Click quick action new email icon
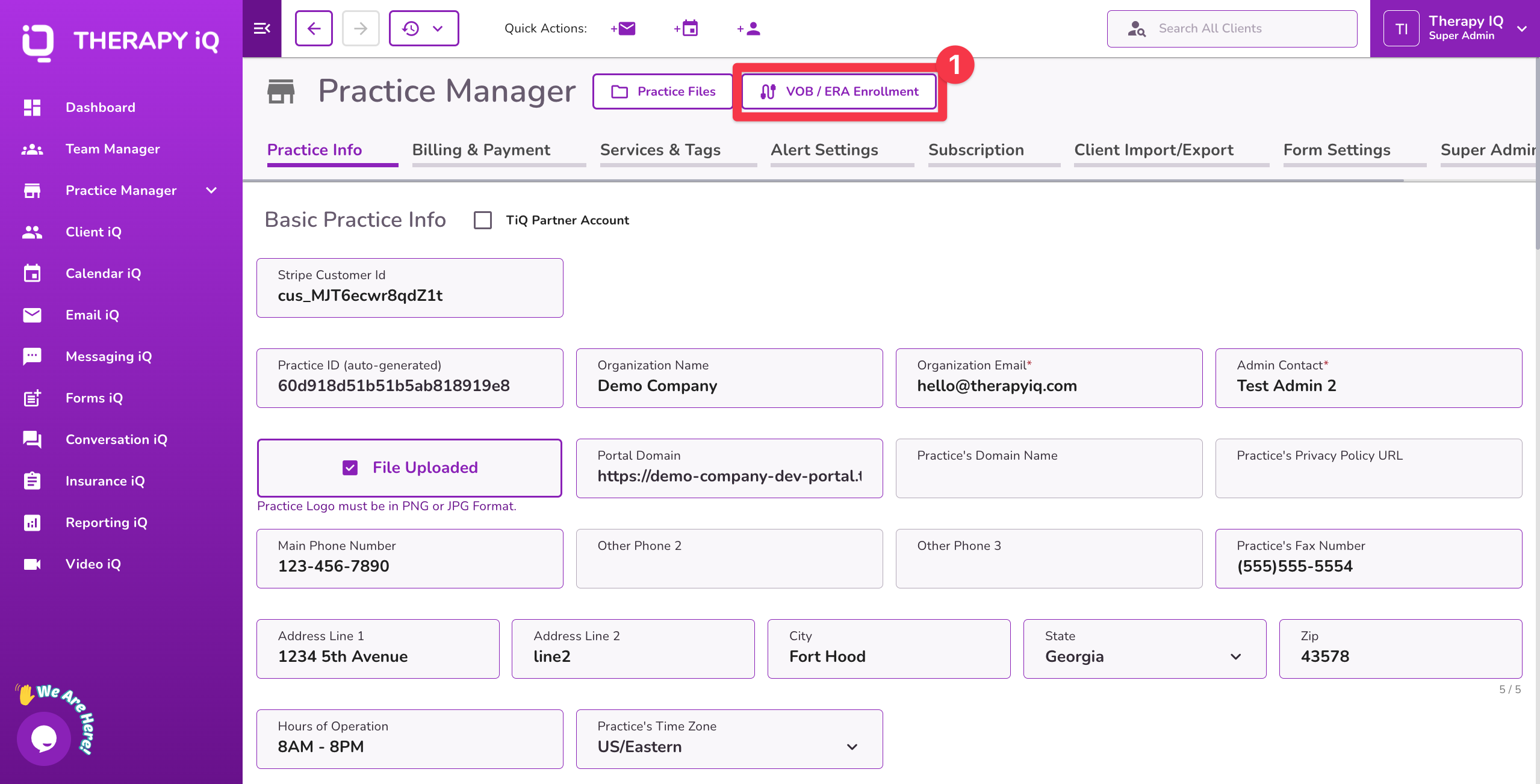Screen dimensions: 1540x784 [624, 28]
